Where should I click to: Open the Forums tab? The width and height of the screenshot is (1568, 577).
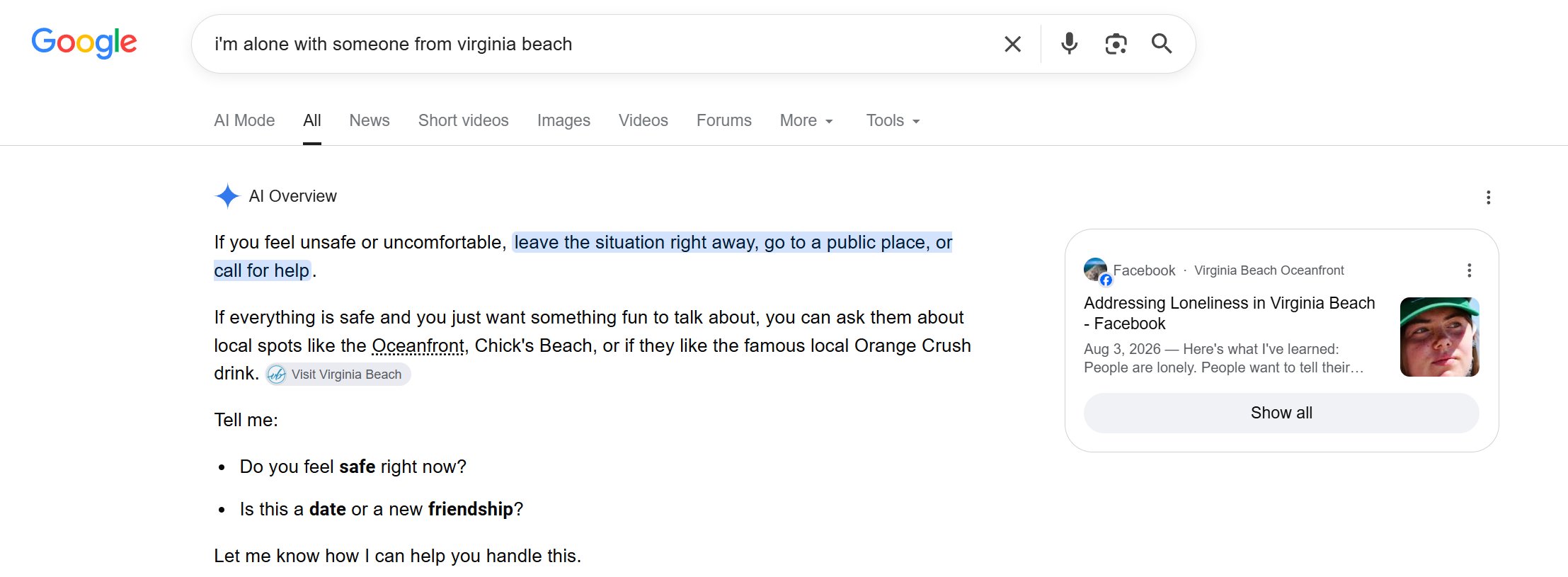tap(724, 120)
